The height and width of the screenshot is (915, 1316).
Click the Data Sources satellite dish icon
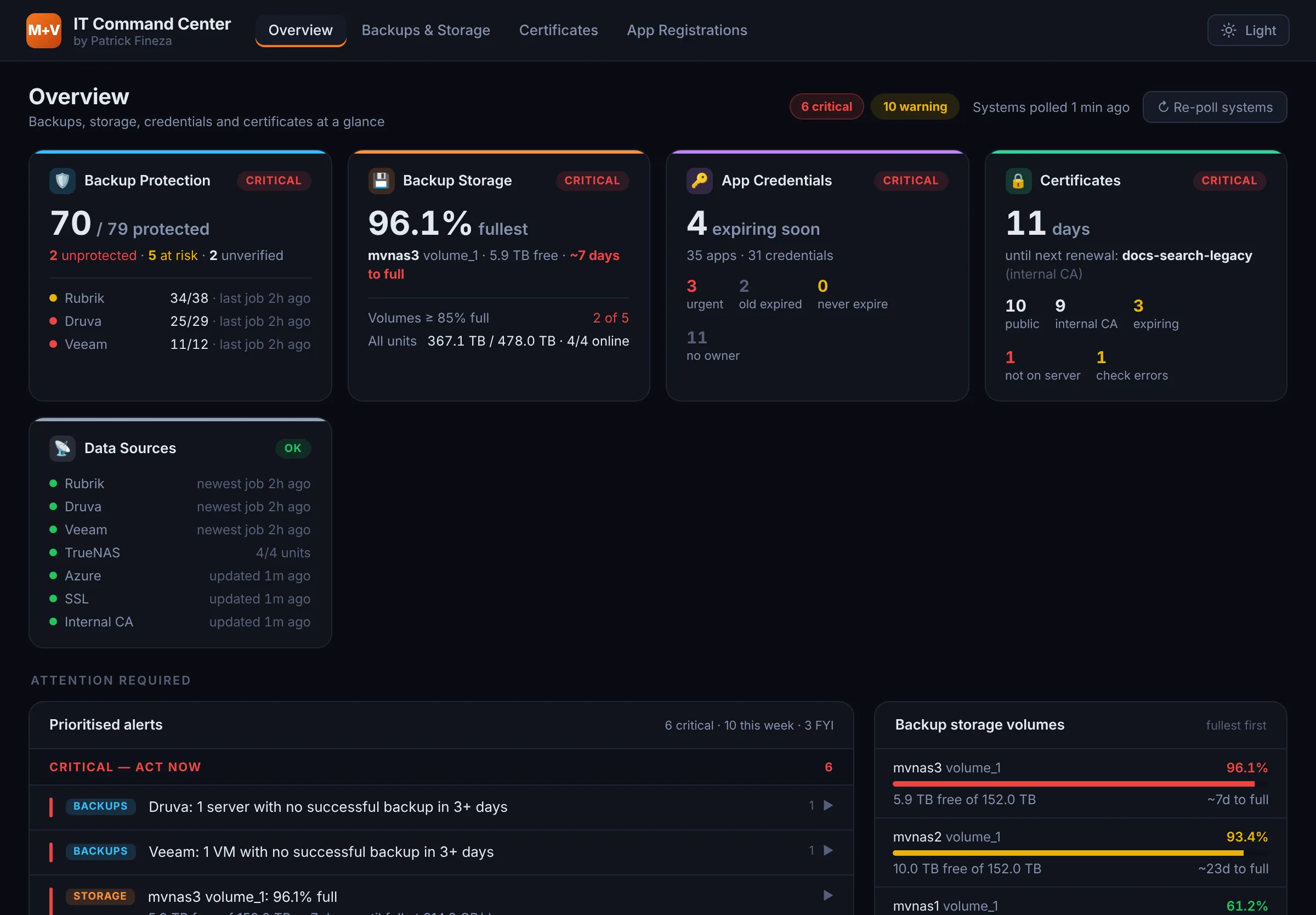pyautogui.click(x=63, y=448)
